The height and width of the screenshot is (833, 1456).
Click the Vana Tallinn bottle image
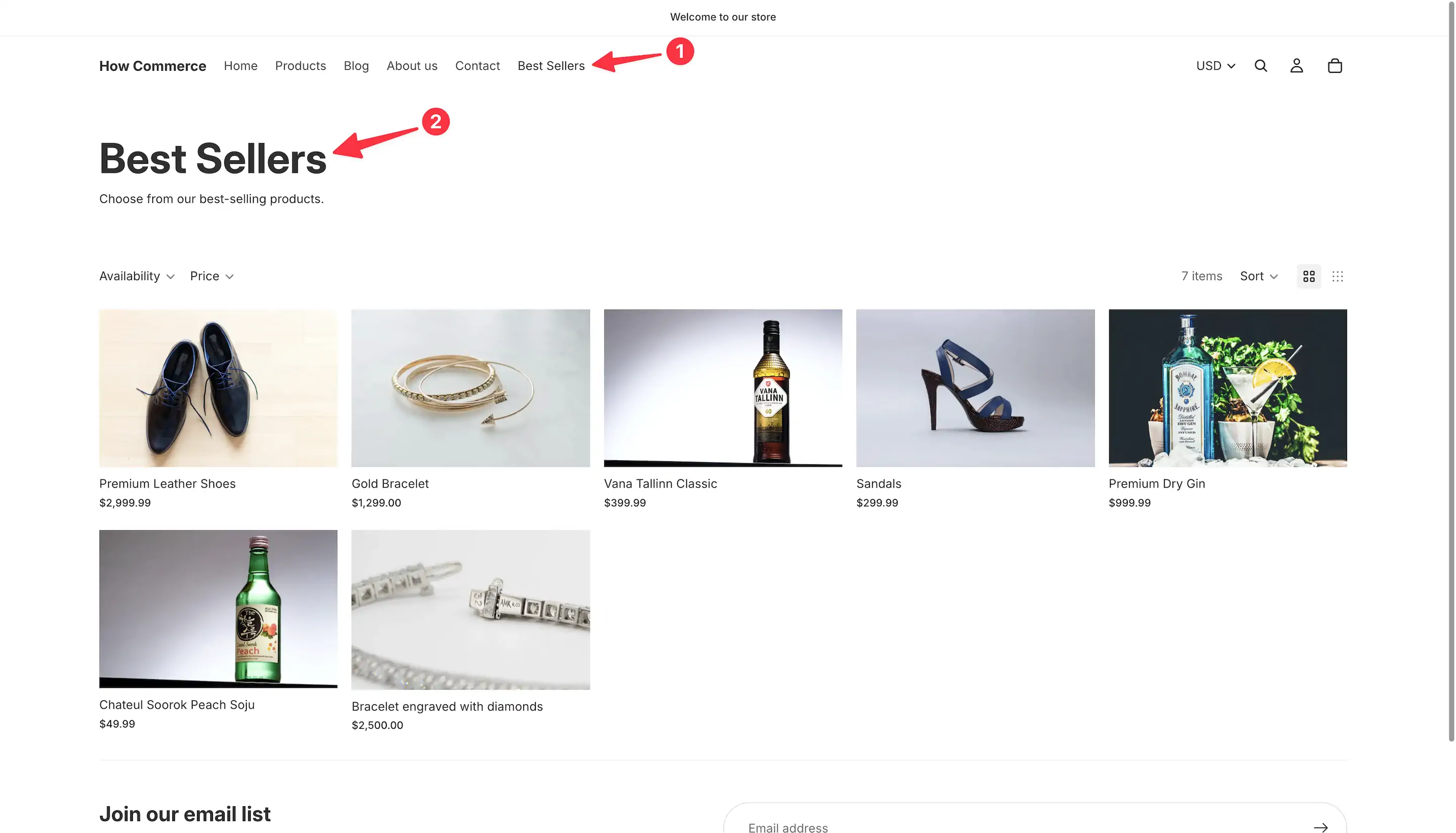723,388
